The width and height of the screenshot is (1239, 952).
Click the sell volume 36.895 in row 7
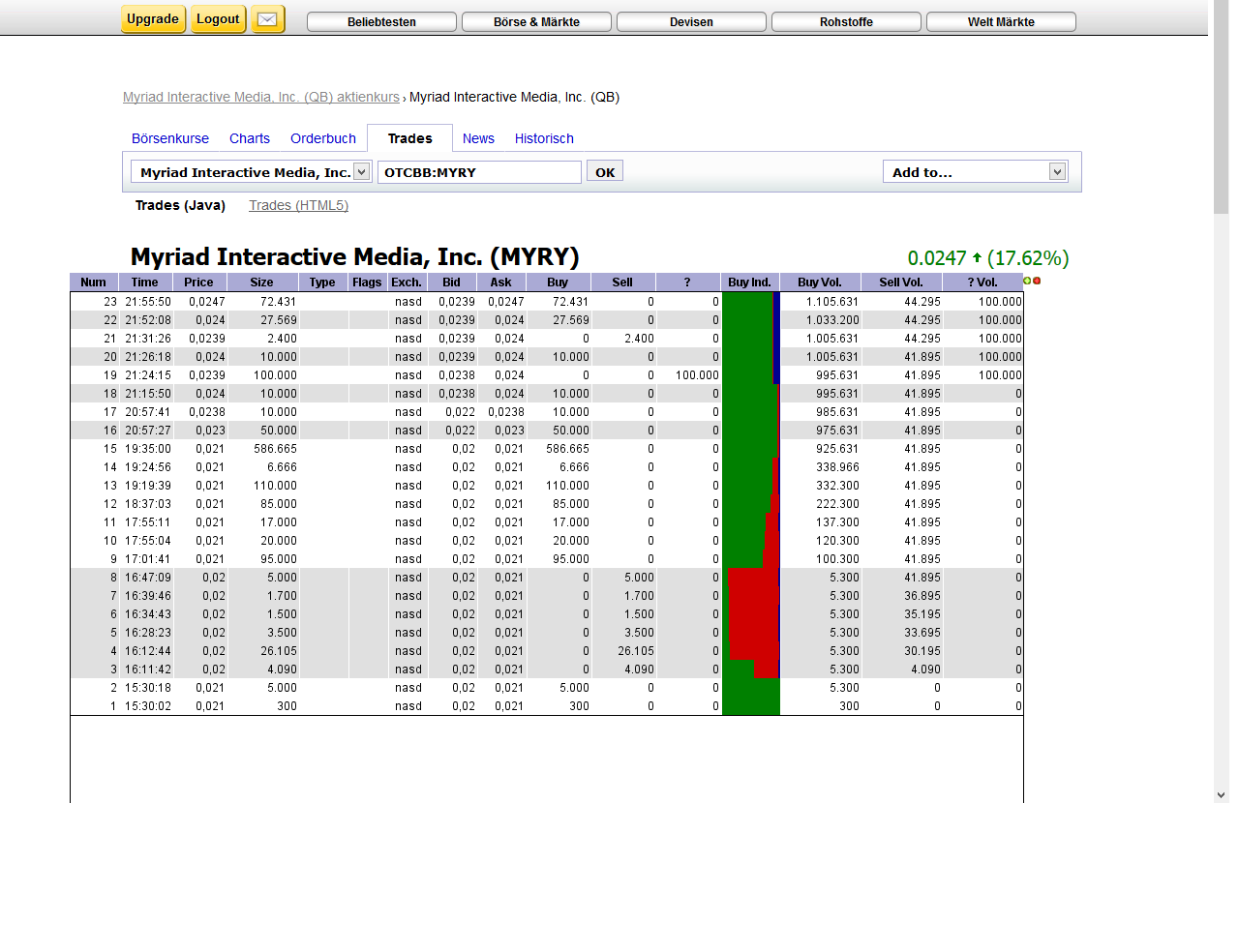click(x=922, y=596)
